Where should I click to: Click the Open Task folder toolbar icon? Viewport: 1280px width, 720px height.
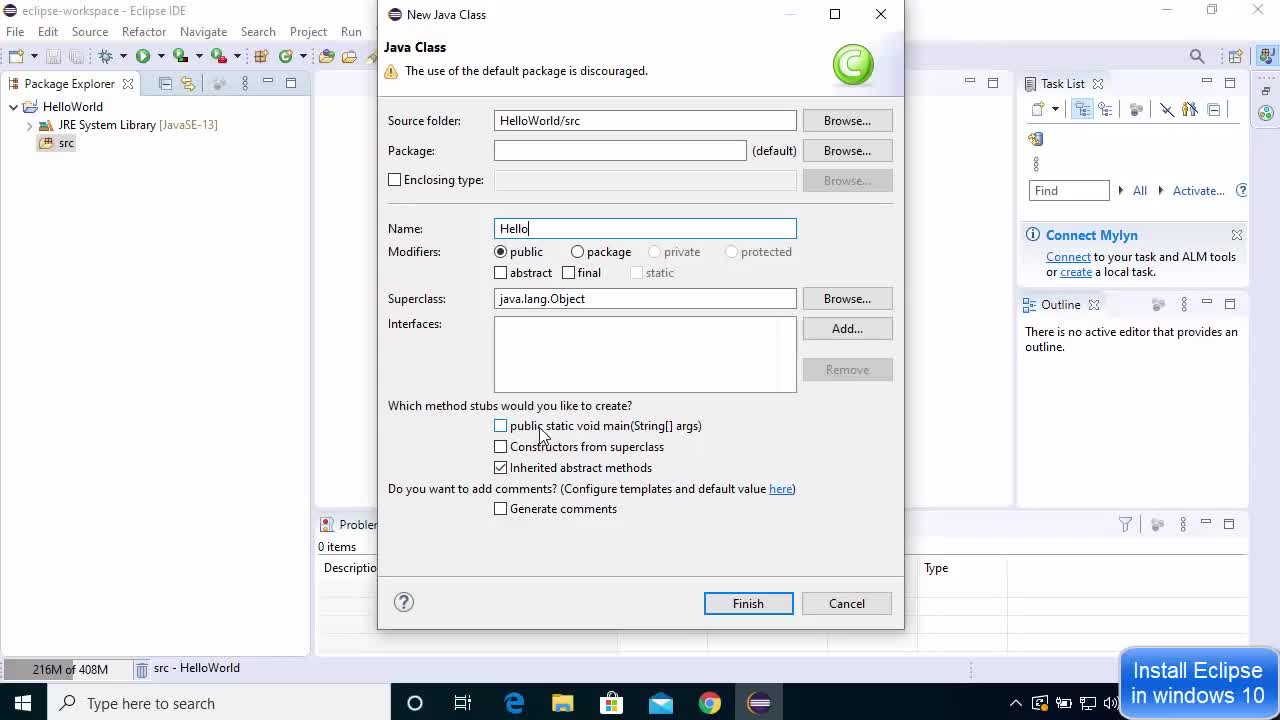[349, 56]
